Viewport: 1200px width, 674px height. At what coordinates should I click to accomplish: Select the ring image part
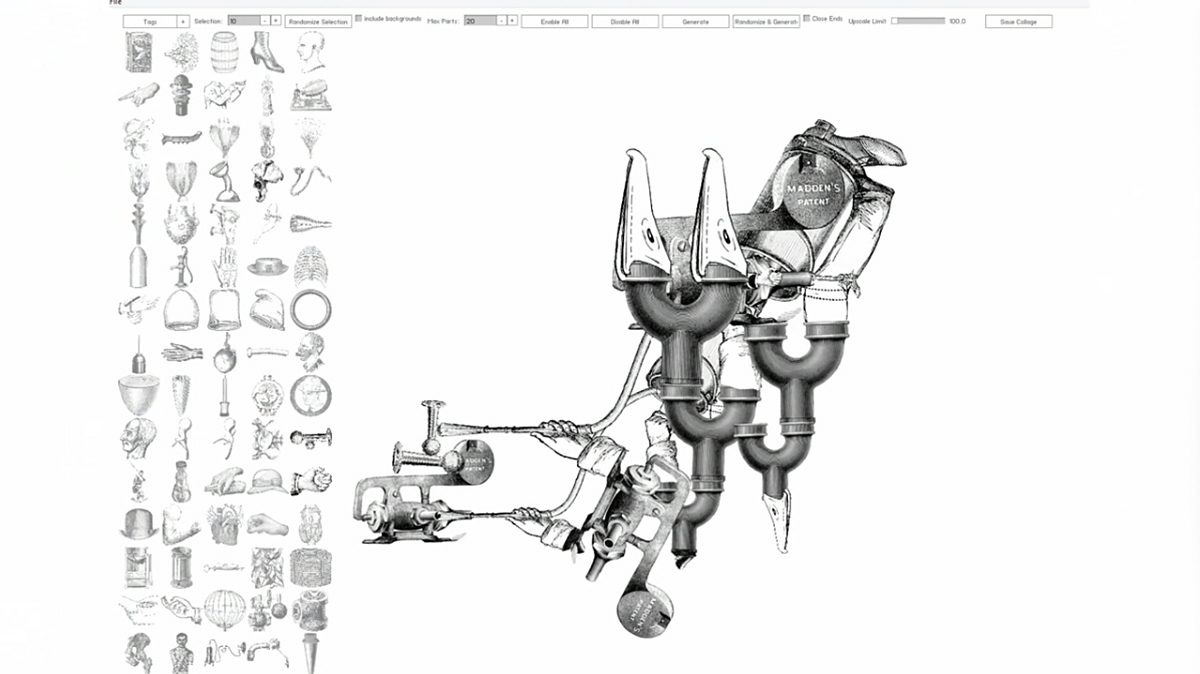[x=311, y=310]
